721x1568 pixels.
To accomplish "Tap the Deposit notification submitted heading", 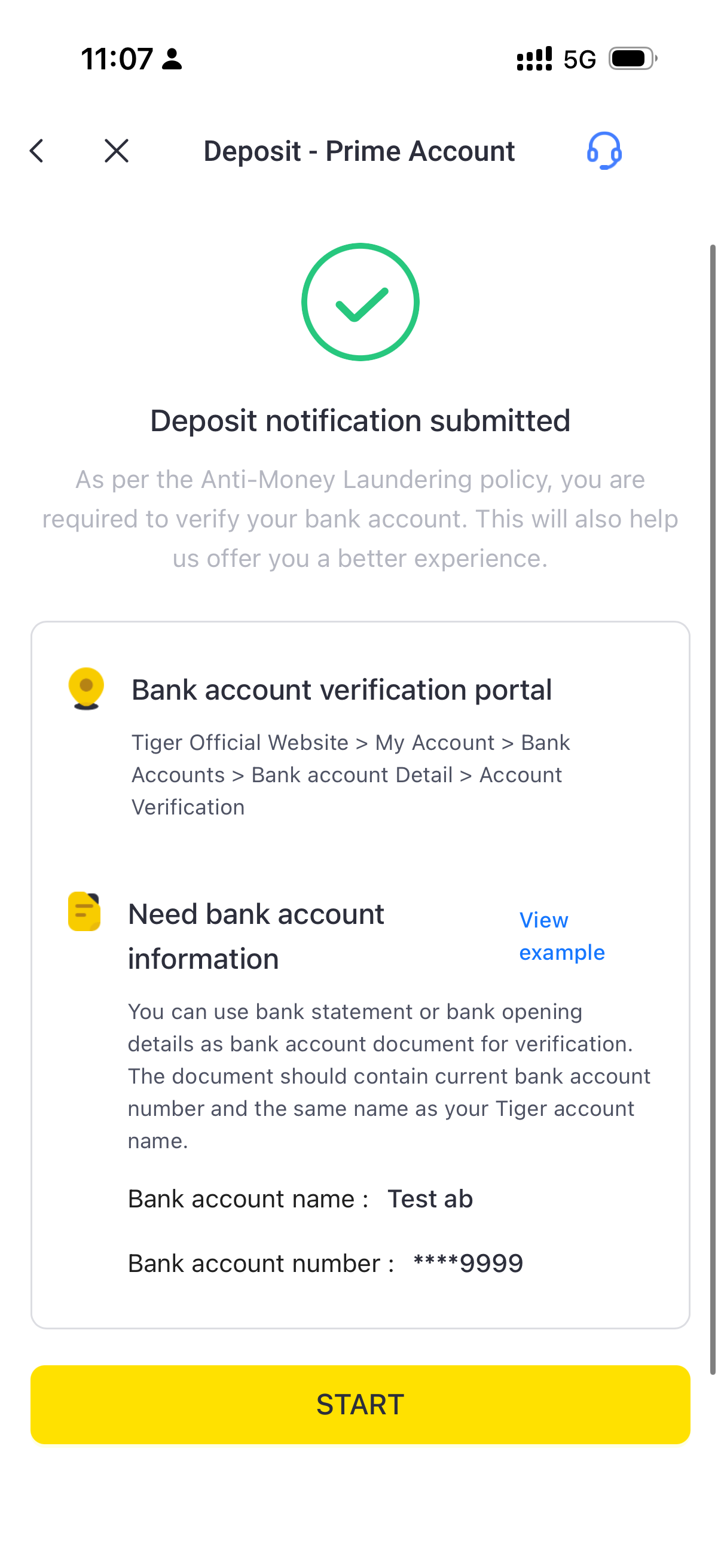I will [x=360, y=420].
